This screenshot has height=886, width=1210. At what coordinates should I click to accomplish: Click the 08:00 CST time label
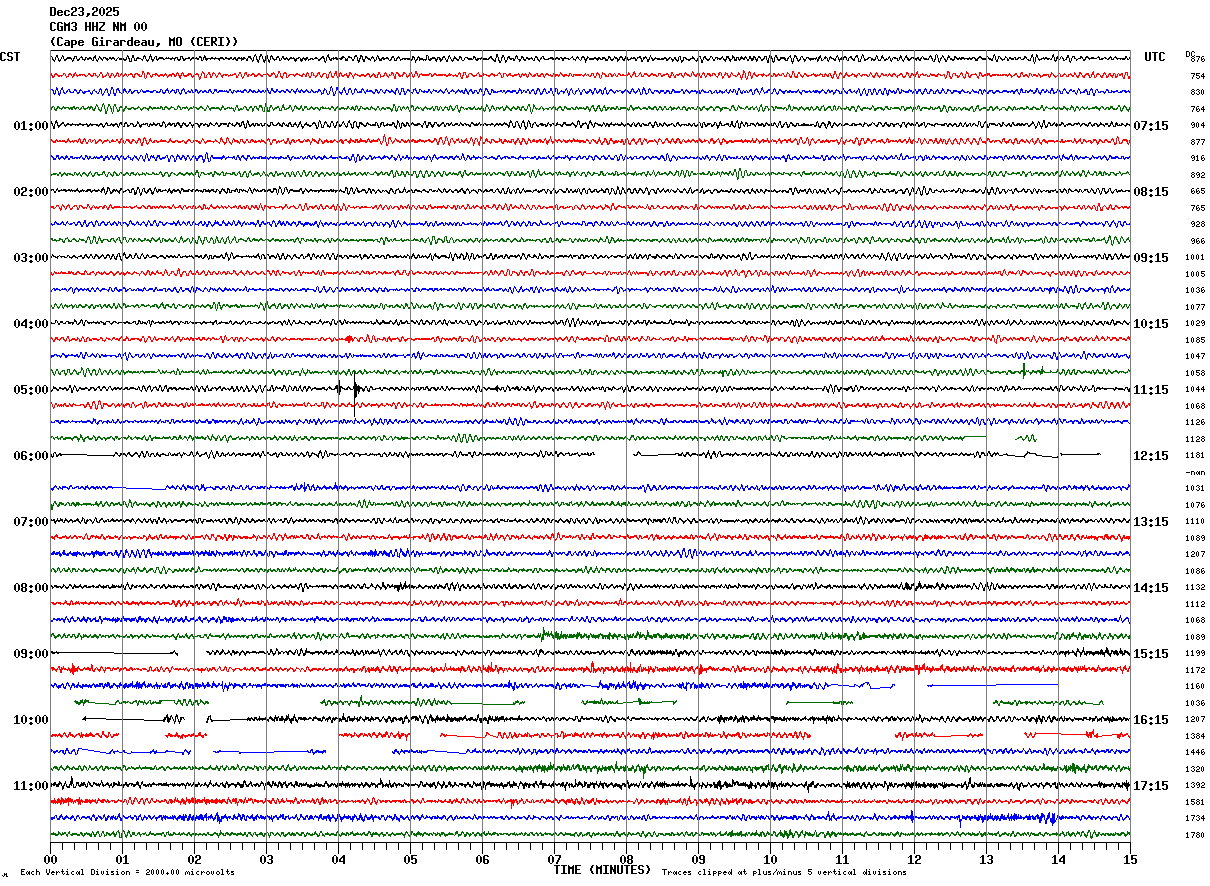tap(30, 588)
